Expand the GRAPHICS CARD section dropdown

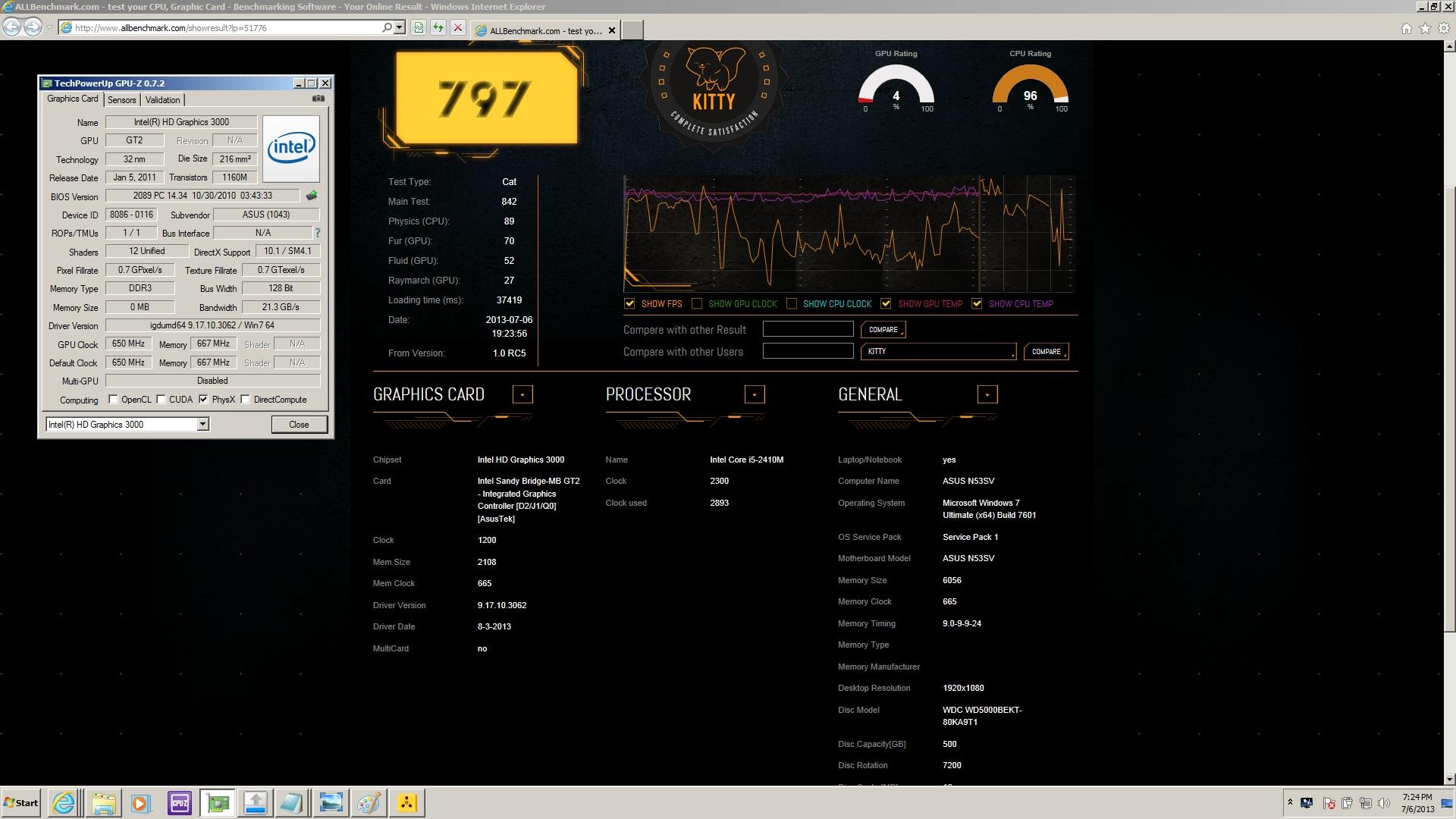point(522,394)
